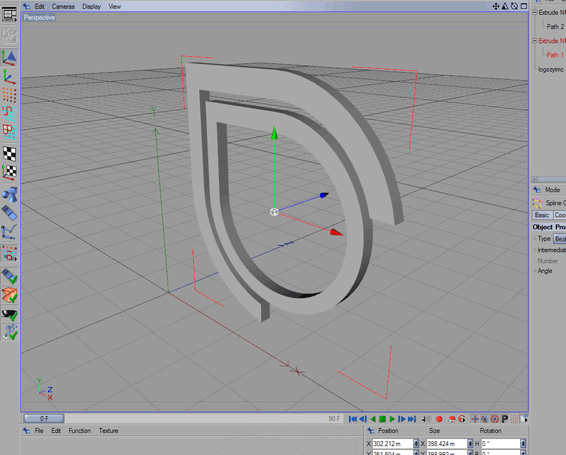The width and height of the screenshot is (566, 455).
Task: Select the Inverse Kinematics bone chain tool
Action: tap(9, 232)
